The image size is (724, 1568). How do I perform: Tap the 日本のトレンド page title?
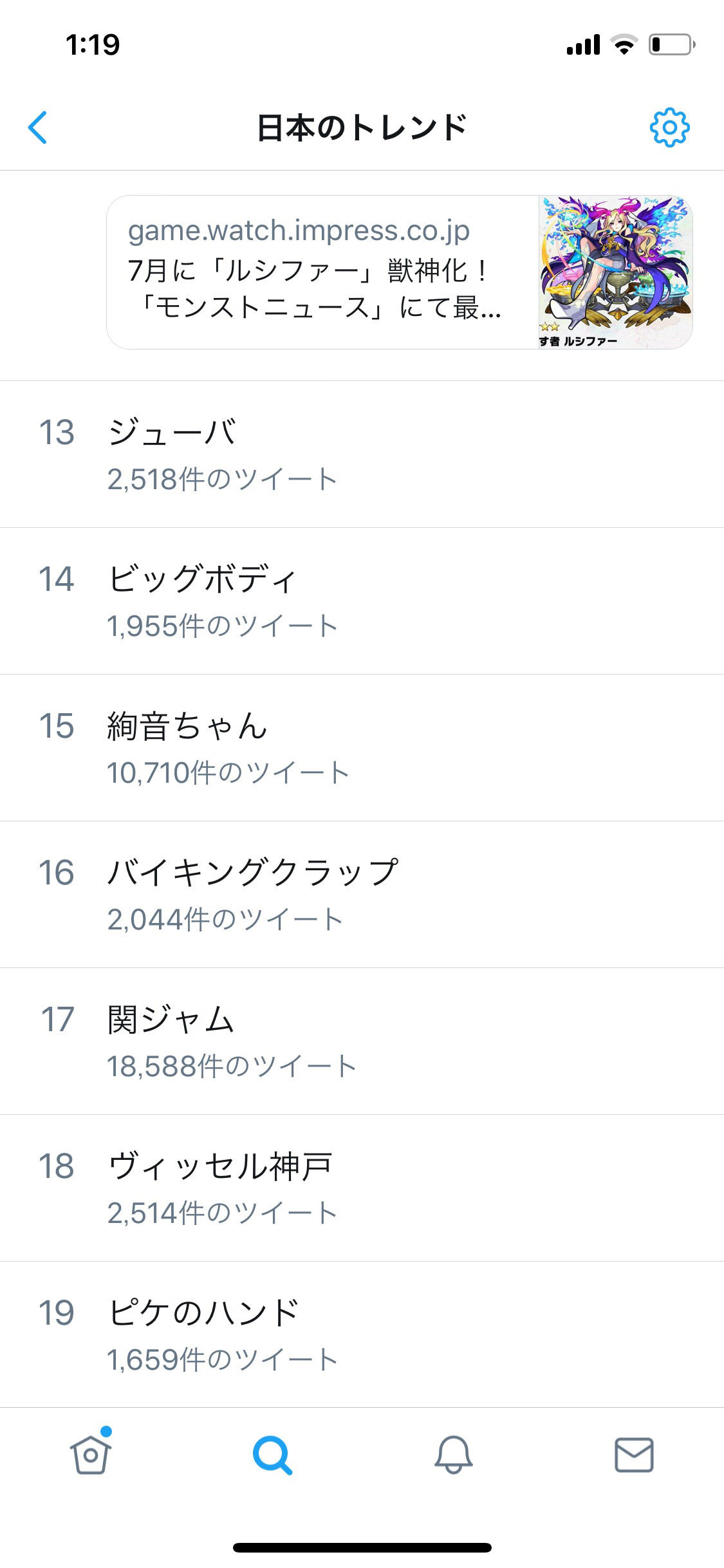(x=362, y=127)
